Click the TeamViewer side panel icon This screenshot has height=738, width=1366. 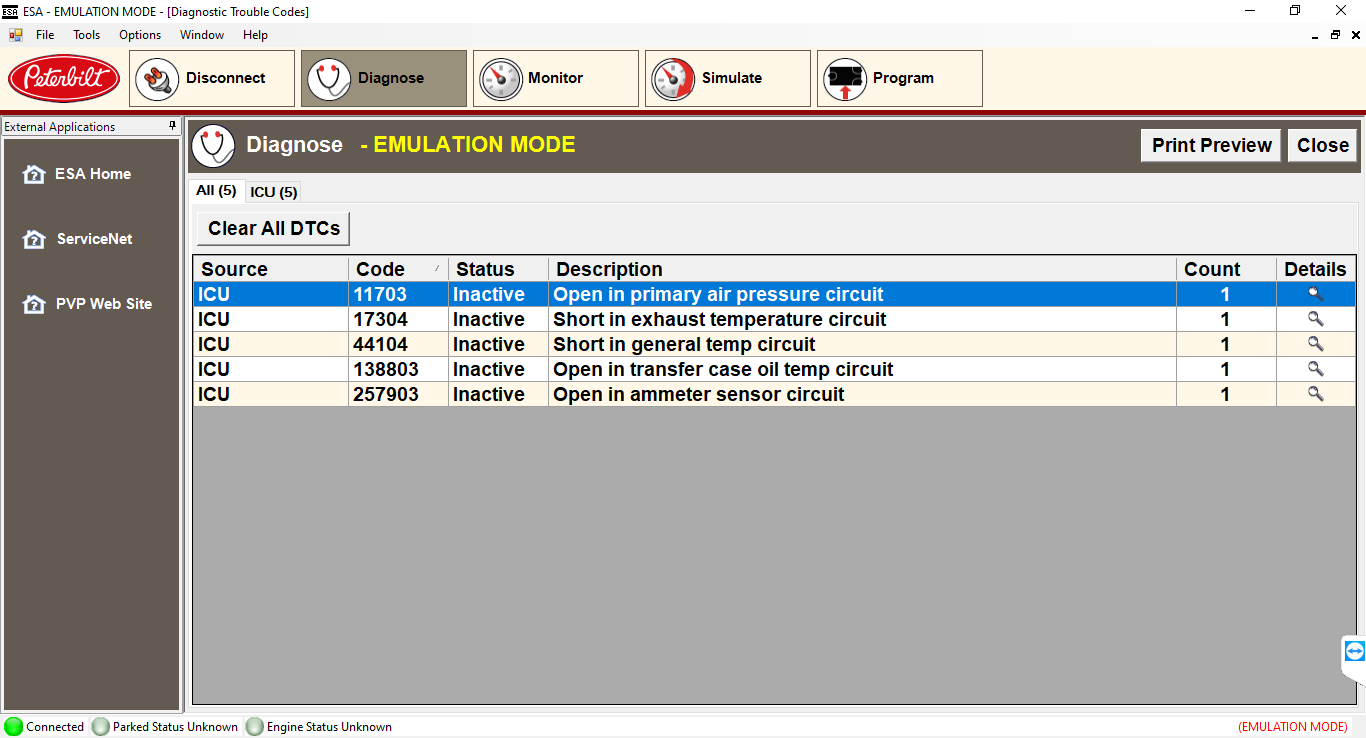point(1354,652)
